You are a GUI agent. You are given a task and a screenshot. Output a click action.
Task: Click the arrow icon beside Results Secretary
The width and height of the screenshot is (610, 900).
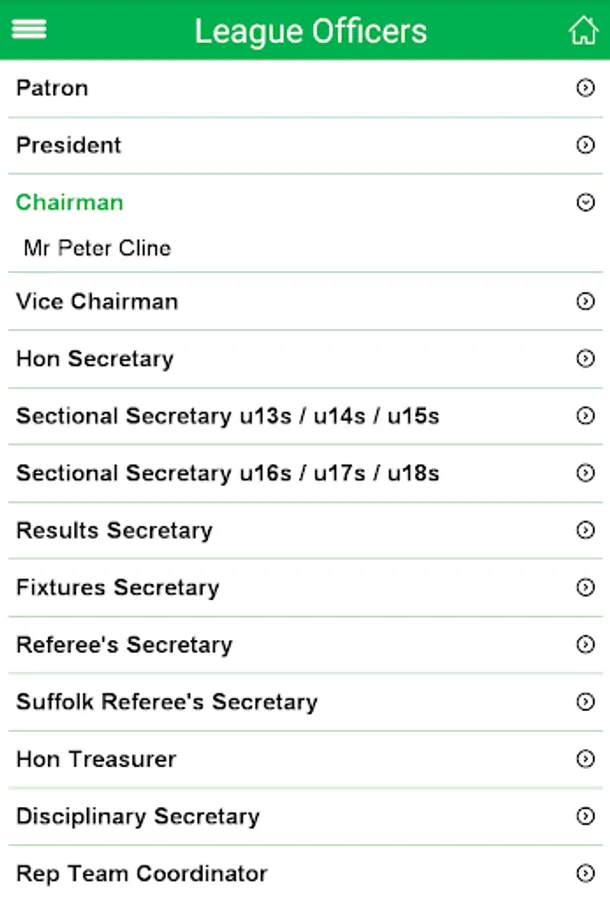coord(585,530)
